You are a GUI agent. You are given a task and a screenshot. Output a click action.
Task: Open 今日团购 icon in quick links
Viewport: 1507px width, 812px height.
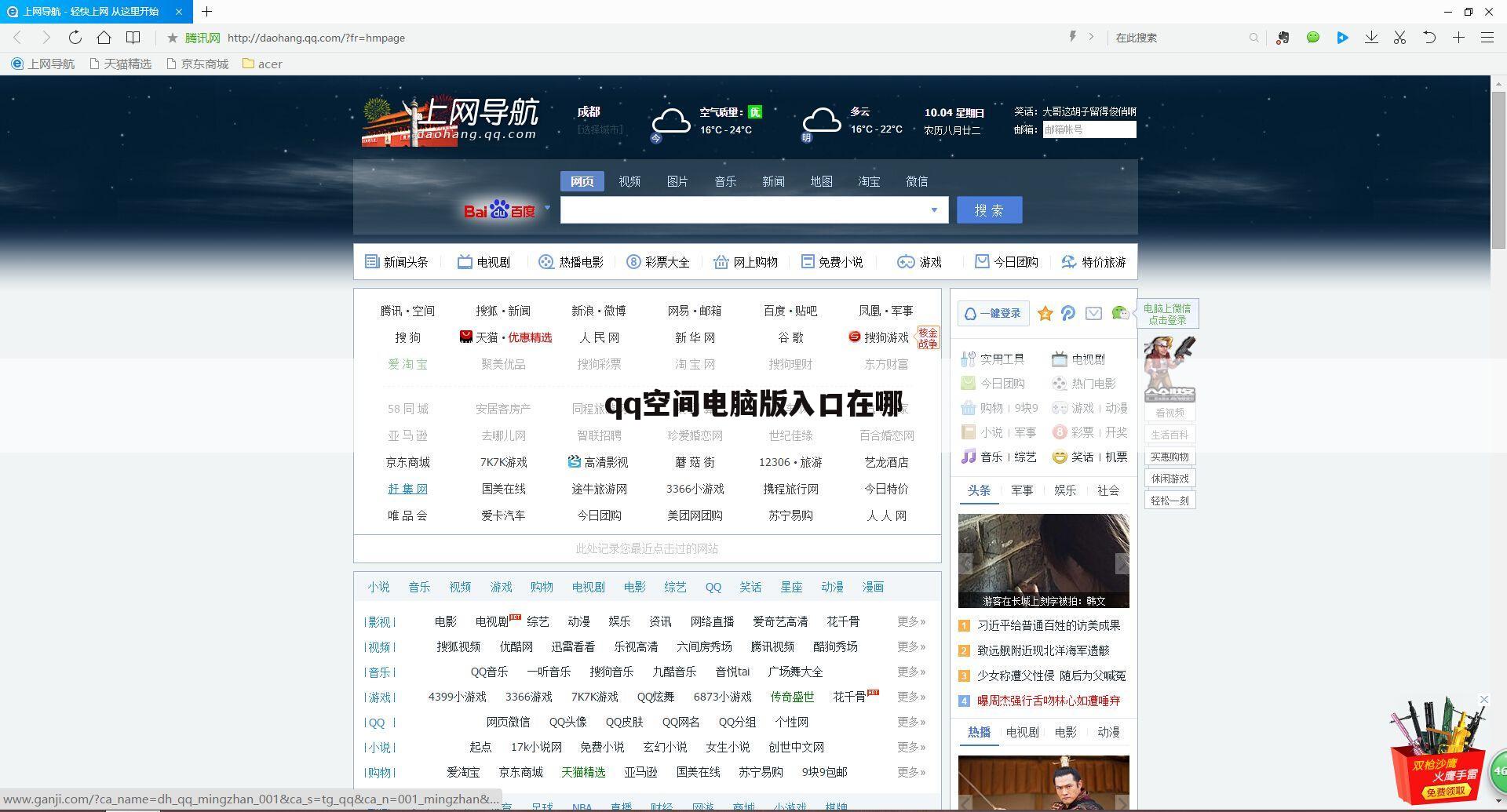click(968, 384)
